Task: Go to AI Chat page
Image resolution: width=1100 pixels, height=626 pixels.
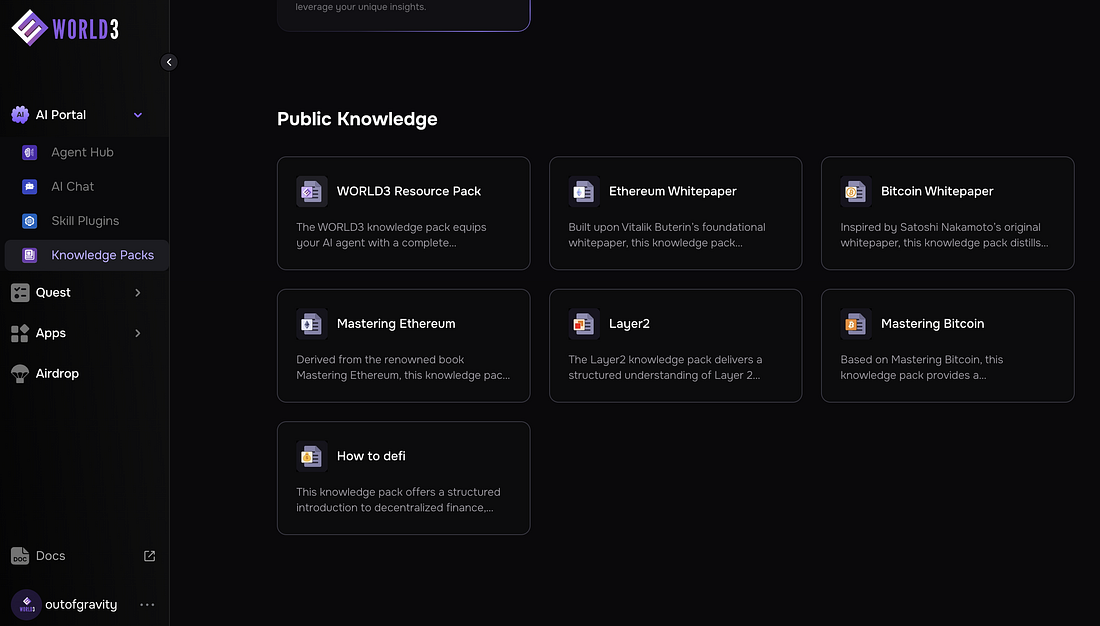Action: (x=72, y=186)
